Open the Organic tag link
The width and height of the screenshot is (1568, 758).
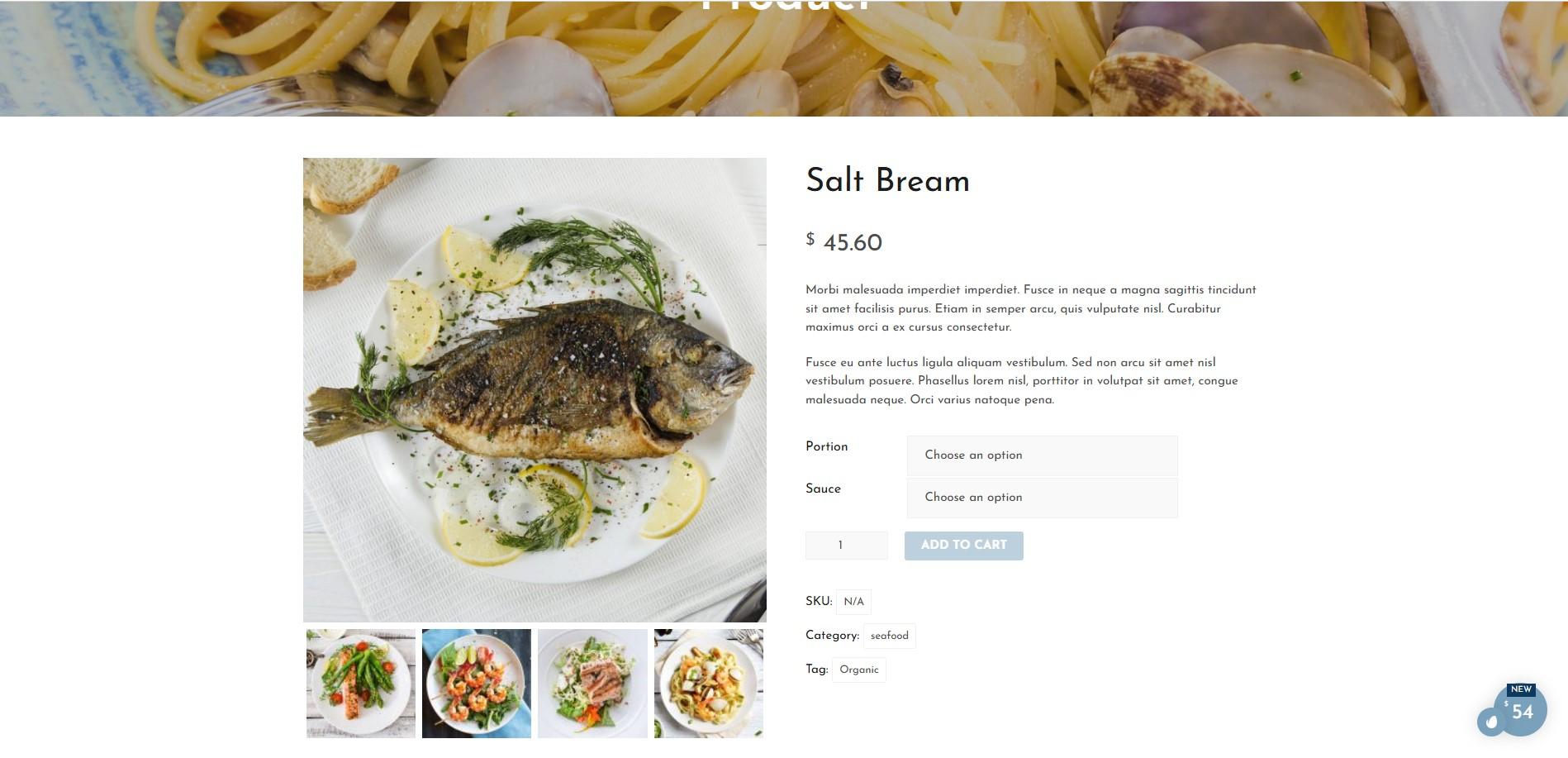[858, 670]
